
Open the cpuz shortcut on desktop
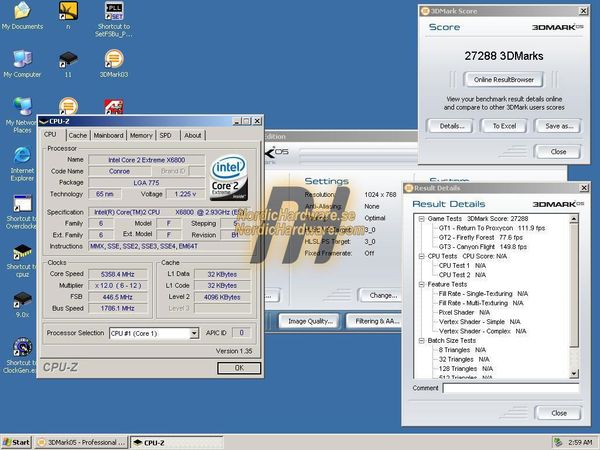(21, 252)
